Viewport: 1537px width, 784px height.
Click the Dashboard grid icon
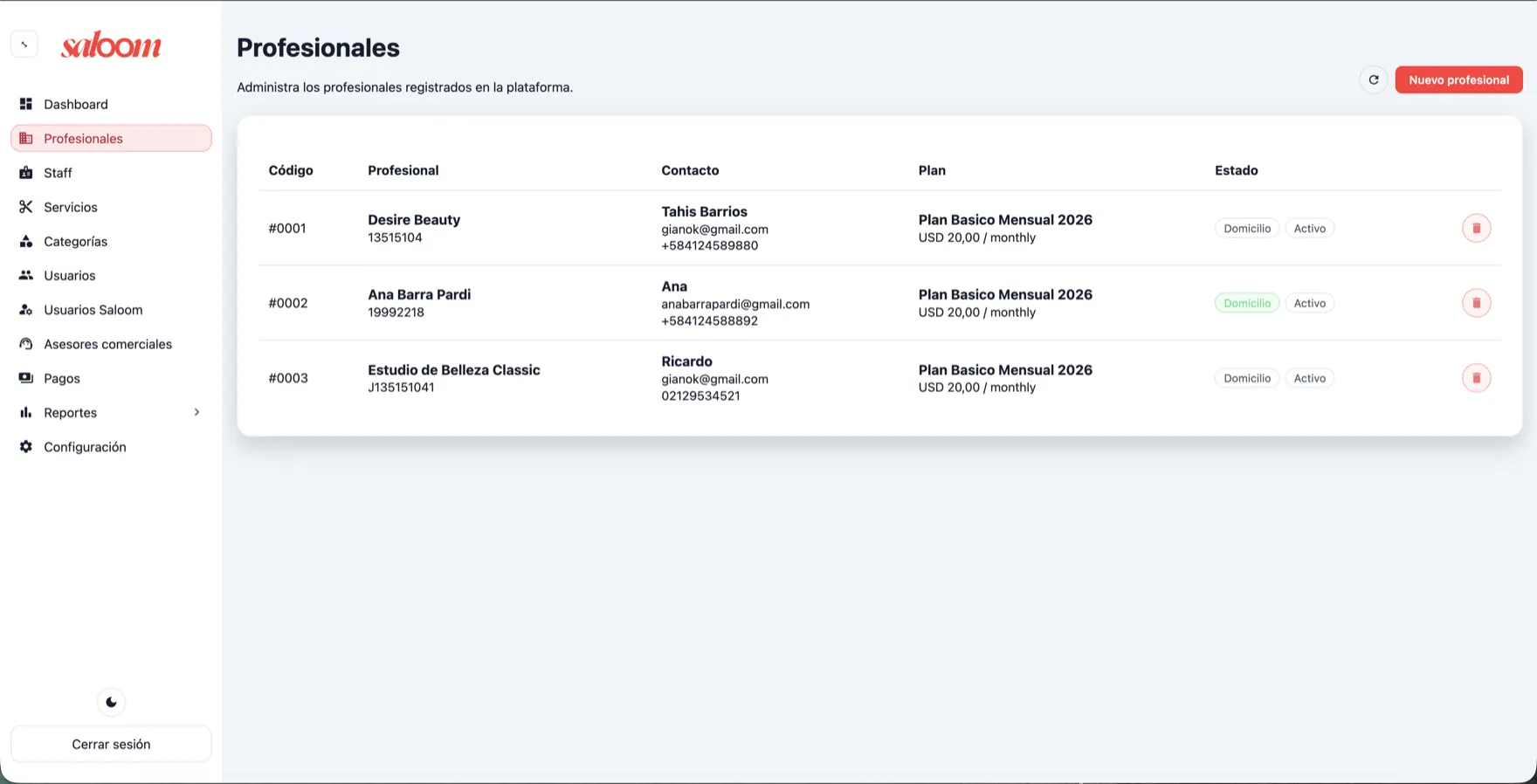point(26,104)
